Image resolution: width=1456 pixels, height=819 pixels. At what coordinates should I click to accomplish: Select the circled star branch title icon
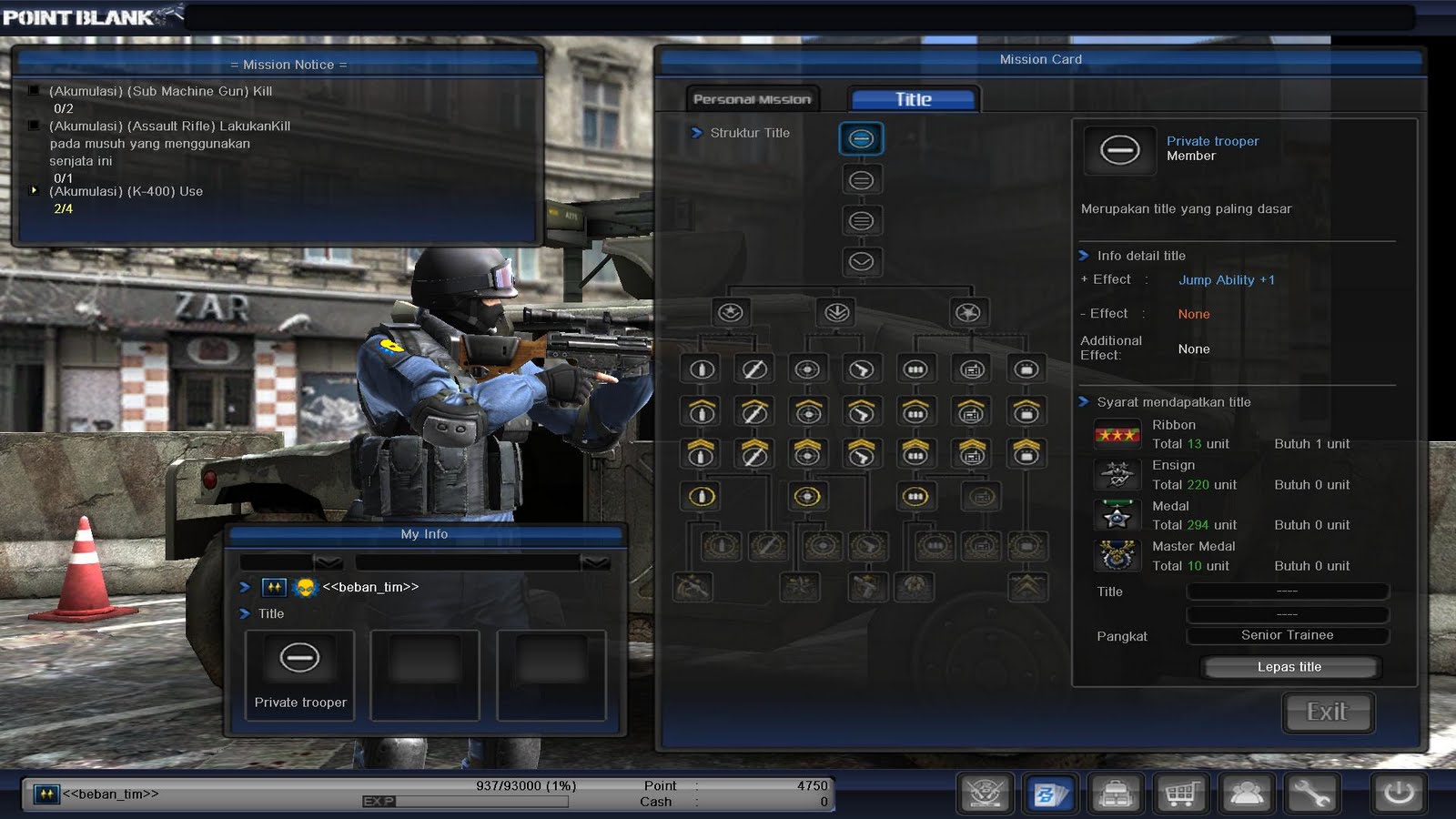coord(731,313)
